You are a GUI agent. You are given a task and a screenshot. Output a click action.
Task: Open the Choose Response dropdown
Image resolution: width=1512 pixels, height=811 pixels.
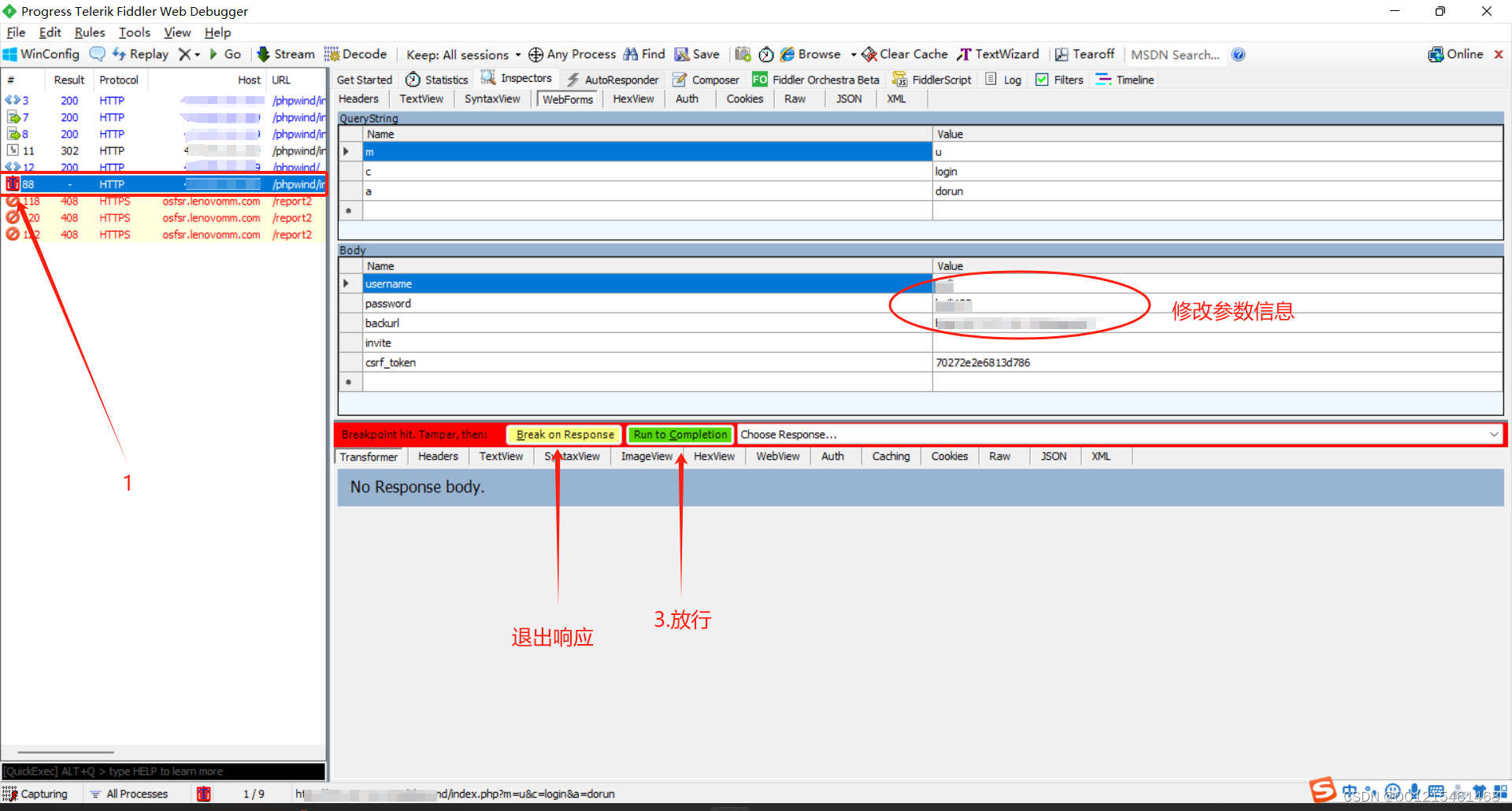[1120, 435]
